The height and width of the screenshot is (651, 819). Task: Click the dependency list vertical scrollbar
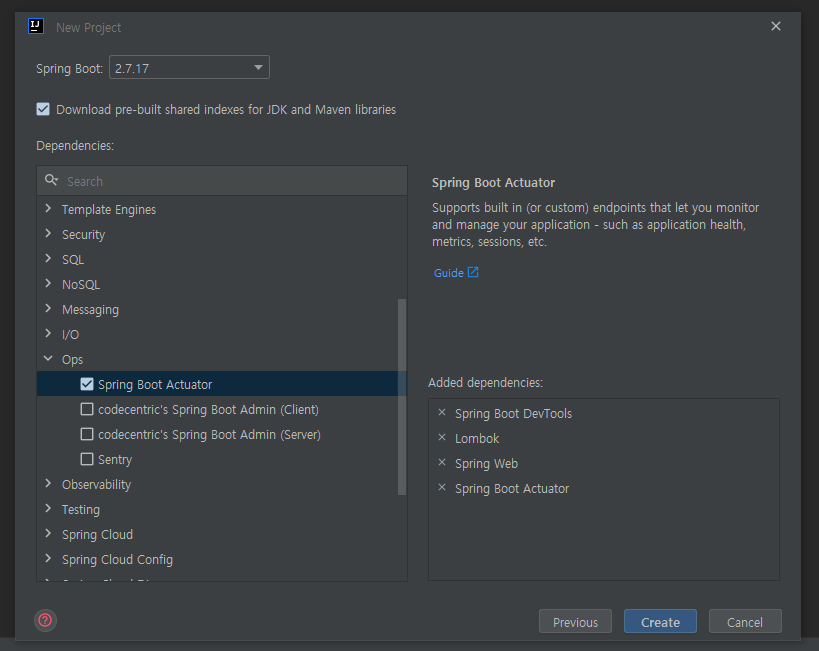[x=402, y=397]
